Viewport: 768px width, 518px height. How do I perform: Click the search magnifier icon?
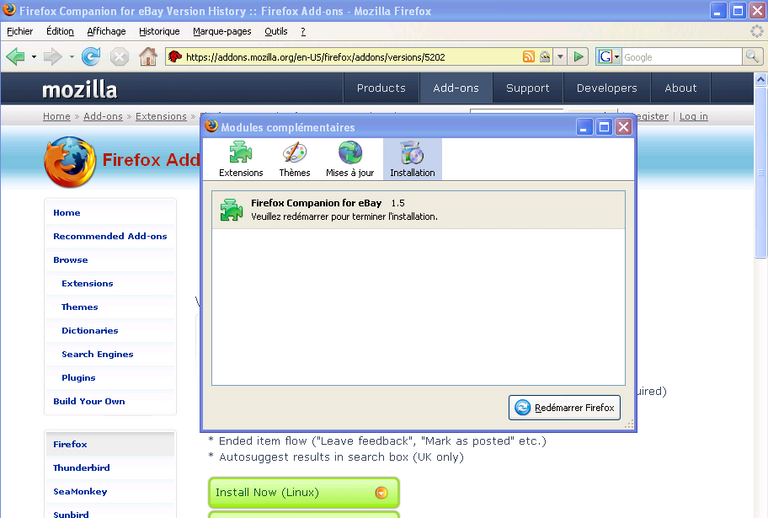[752, 57]
